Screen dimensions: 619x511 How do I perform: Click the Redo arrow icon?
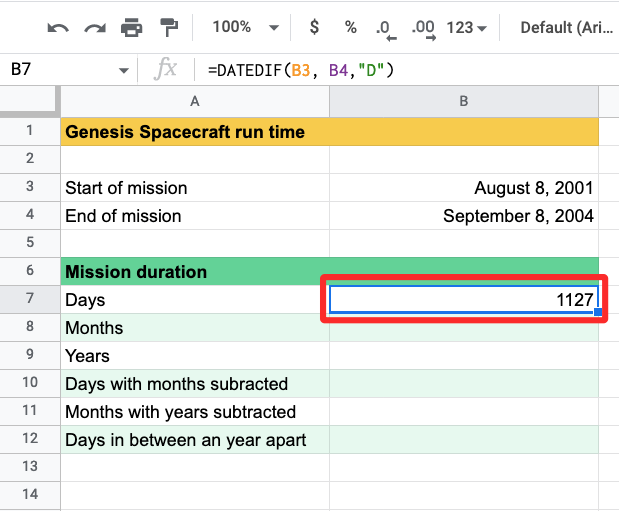[95, 27]
